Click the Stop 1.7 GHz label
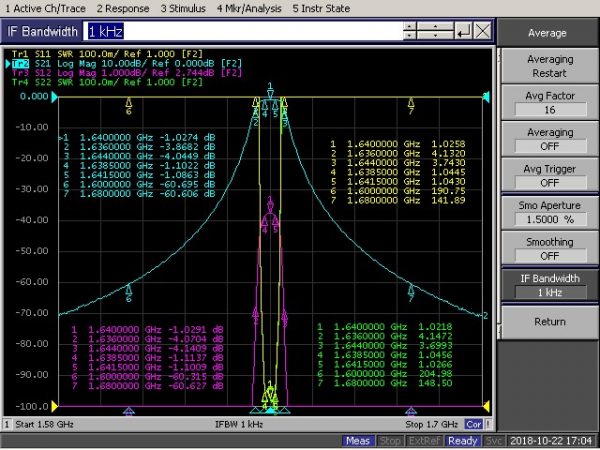 coord(431,424)
